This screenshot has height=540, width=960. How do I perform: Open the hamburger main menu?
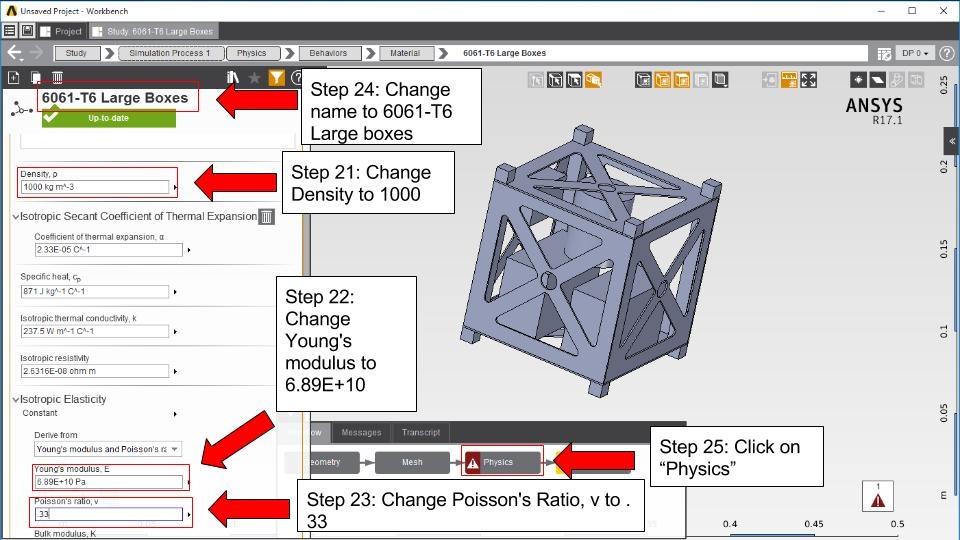point(10,31)
